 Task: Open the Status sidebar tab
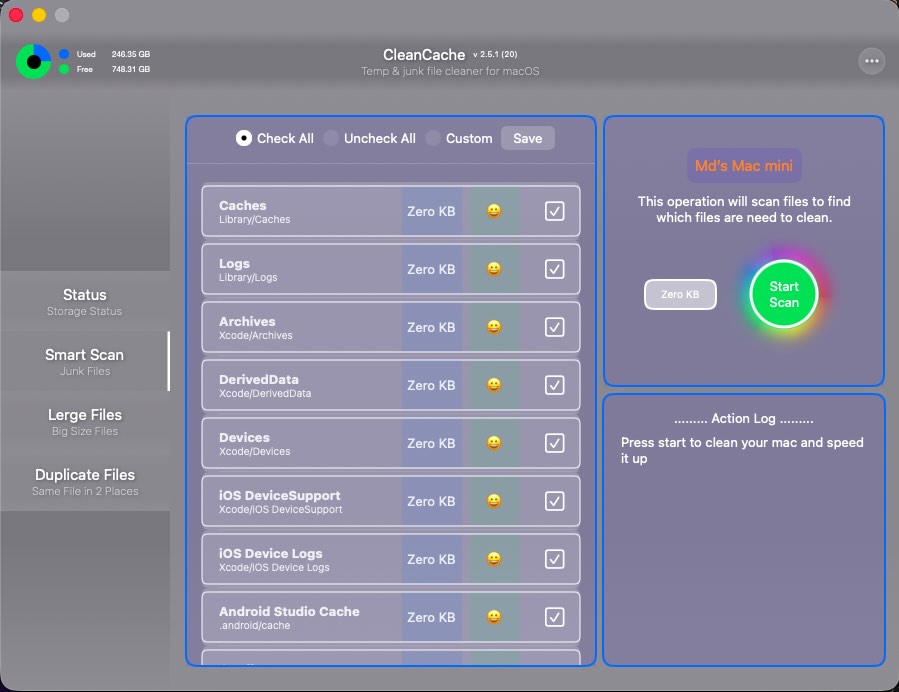85,302
